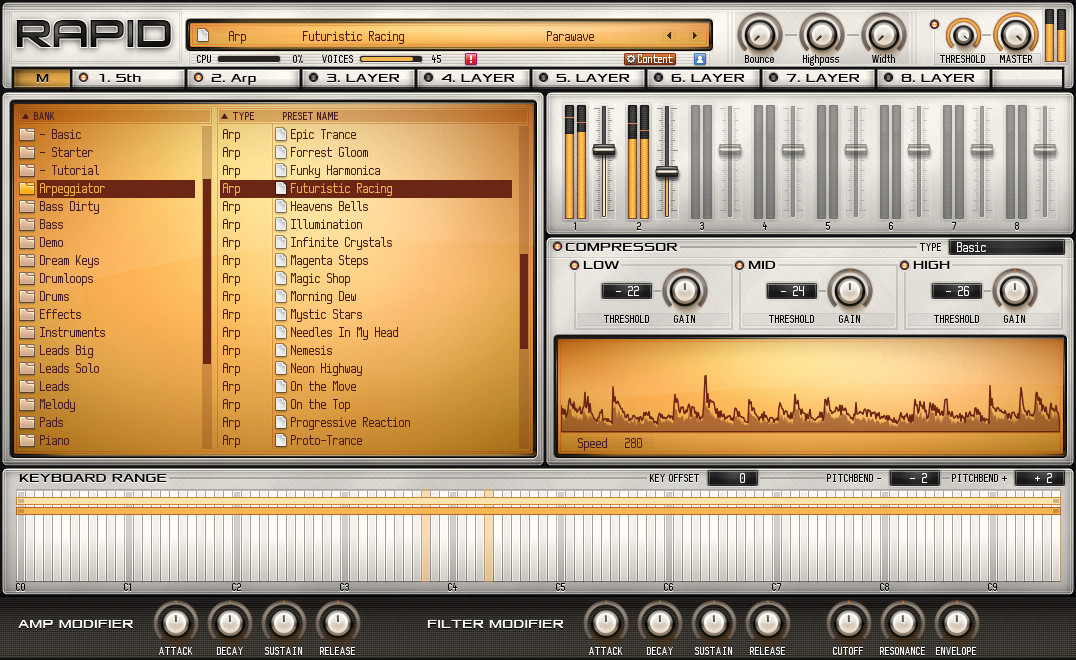Click the compressor LOW gain knob

[684, 291]
